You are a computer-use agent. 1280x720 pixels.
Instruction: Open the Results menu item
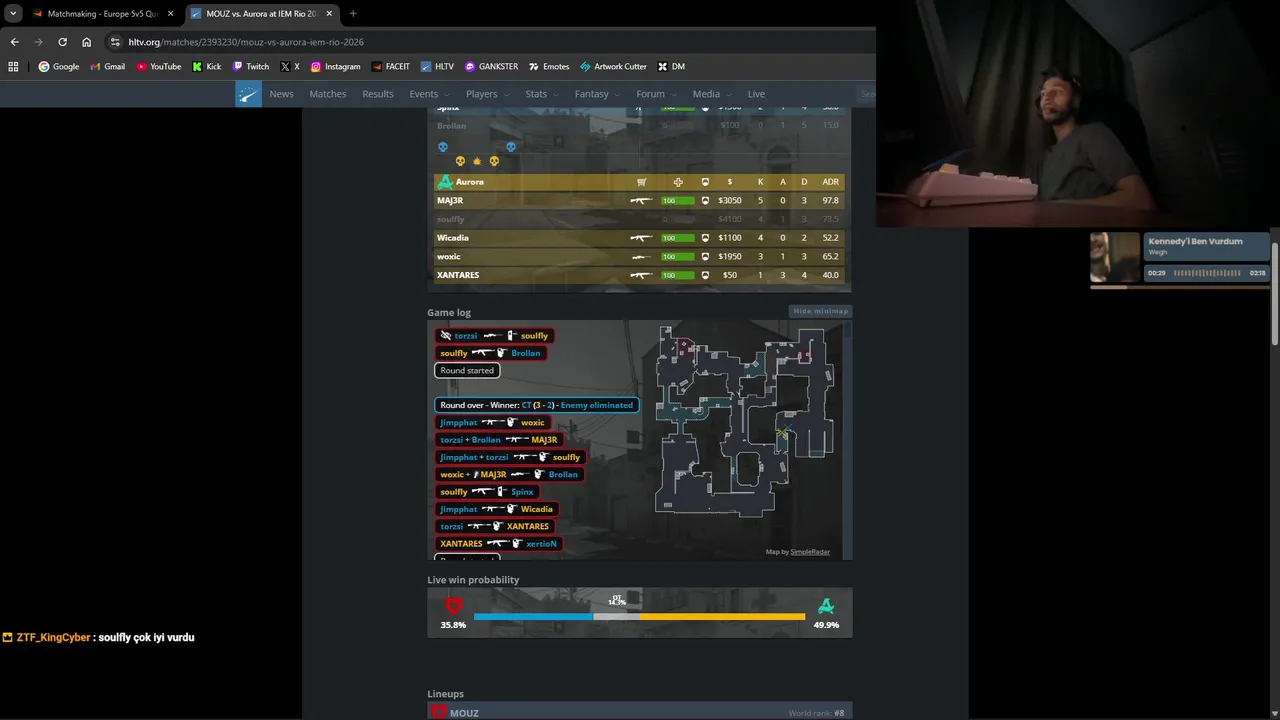(378, 94)
